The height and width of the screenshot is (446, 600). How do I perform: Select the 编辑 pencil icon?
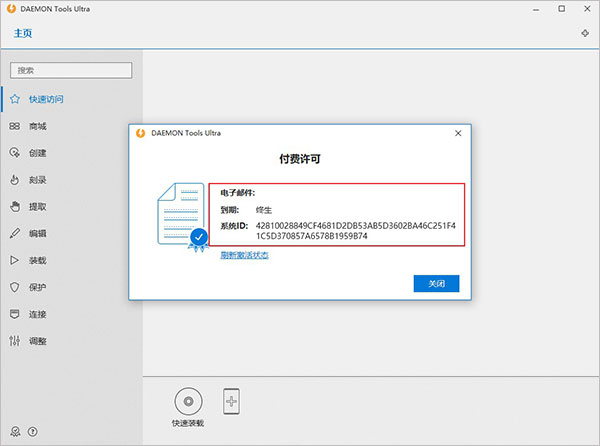pyautogui.click(x=15, y=233)
